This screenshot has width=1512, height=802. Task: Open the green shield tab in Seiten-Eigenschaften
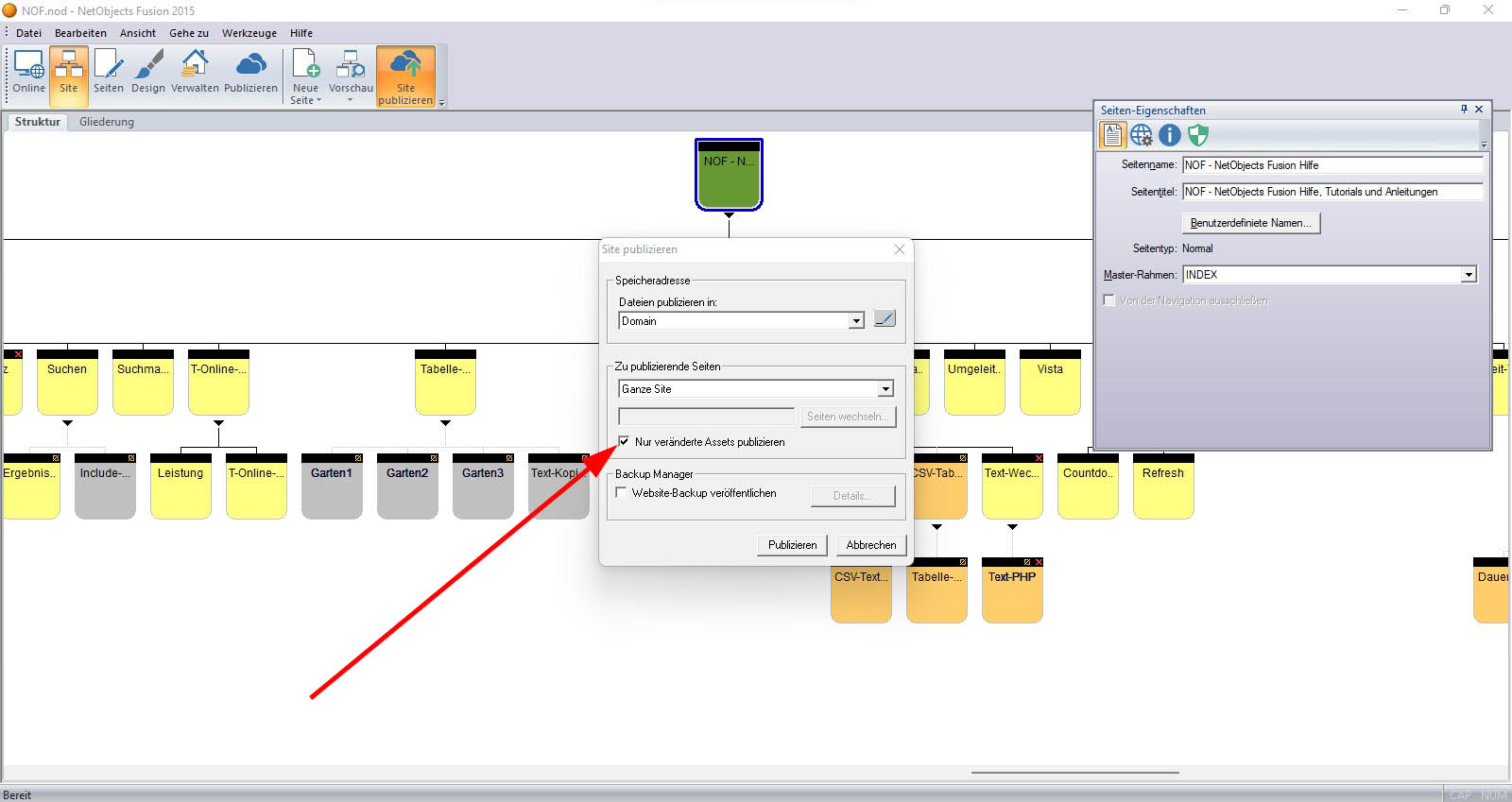tap(1198, 135)
